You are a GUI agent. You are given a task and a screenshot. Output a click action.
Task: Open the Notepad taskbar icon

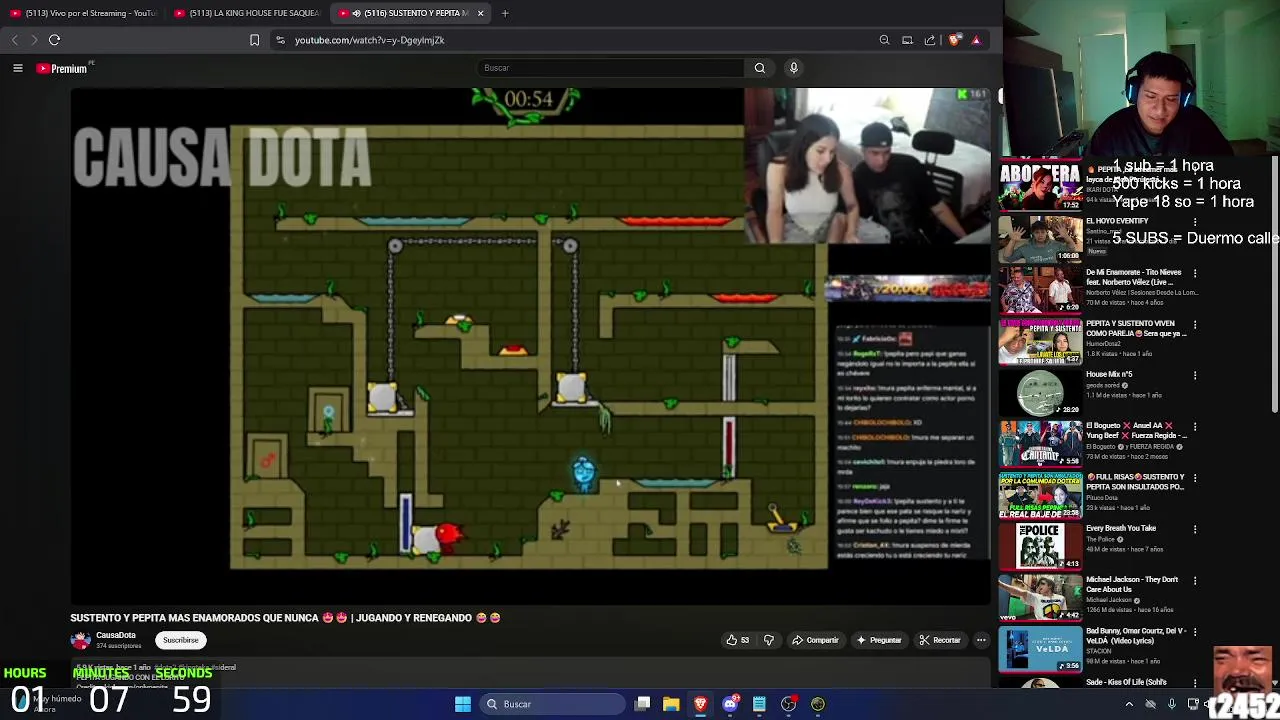pos(759,704)
